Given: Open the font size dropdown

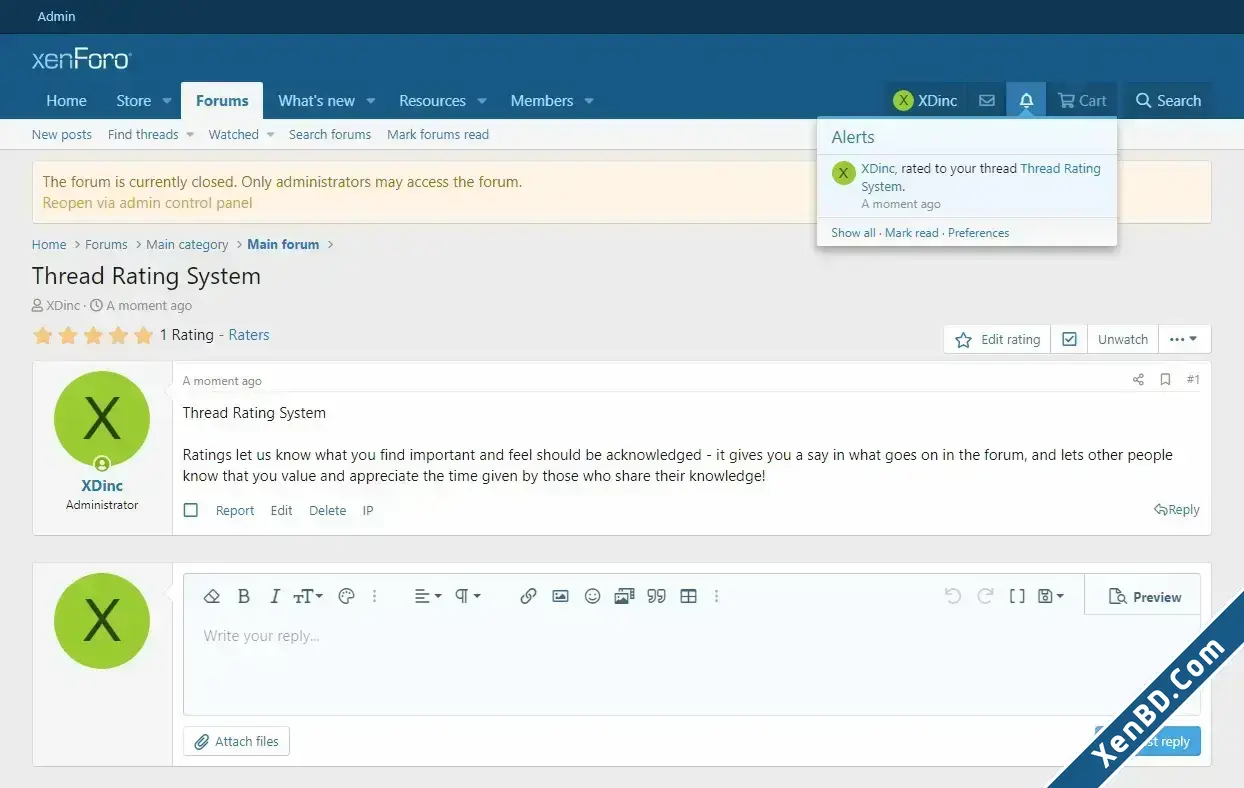Looking at the screenshot, I should pos(307,596).
